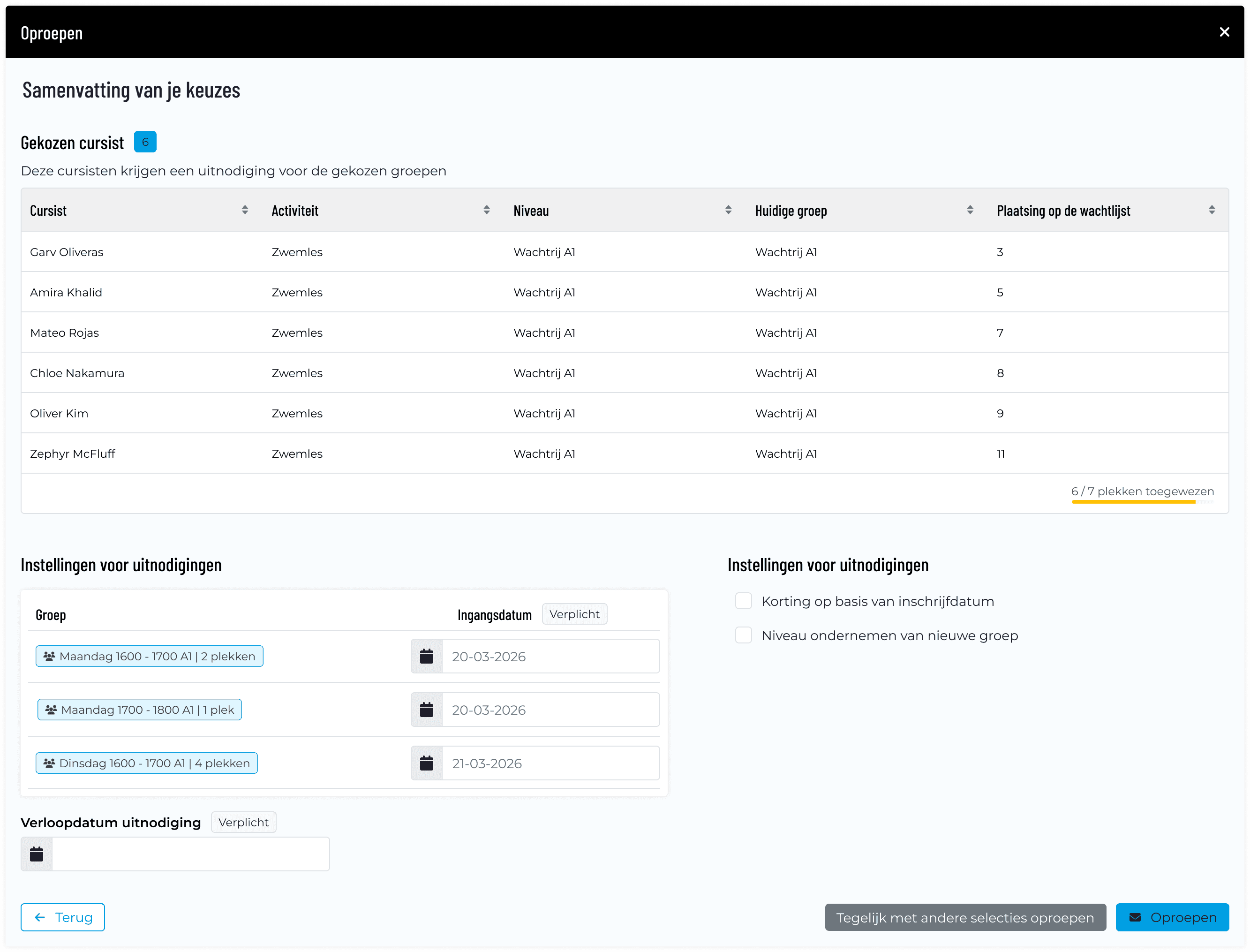Go back with the Terug button
The width and height of the screenshot is (1250, 952).
click(x=63, y=917)
